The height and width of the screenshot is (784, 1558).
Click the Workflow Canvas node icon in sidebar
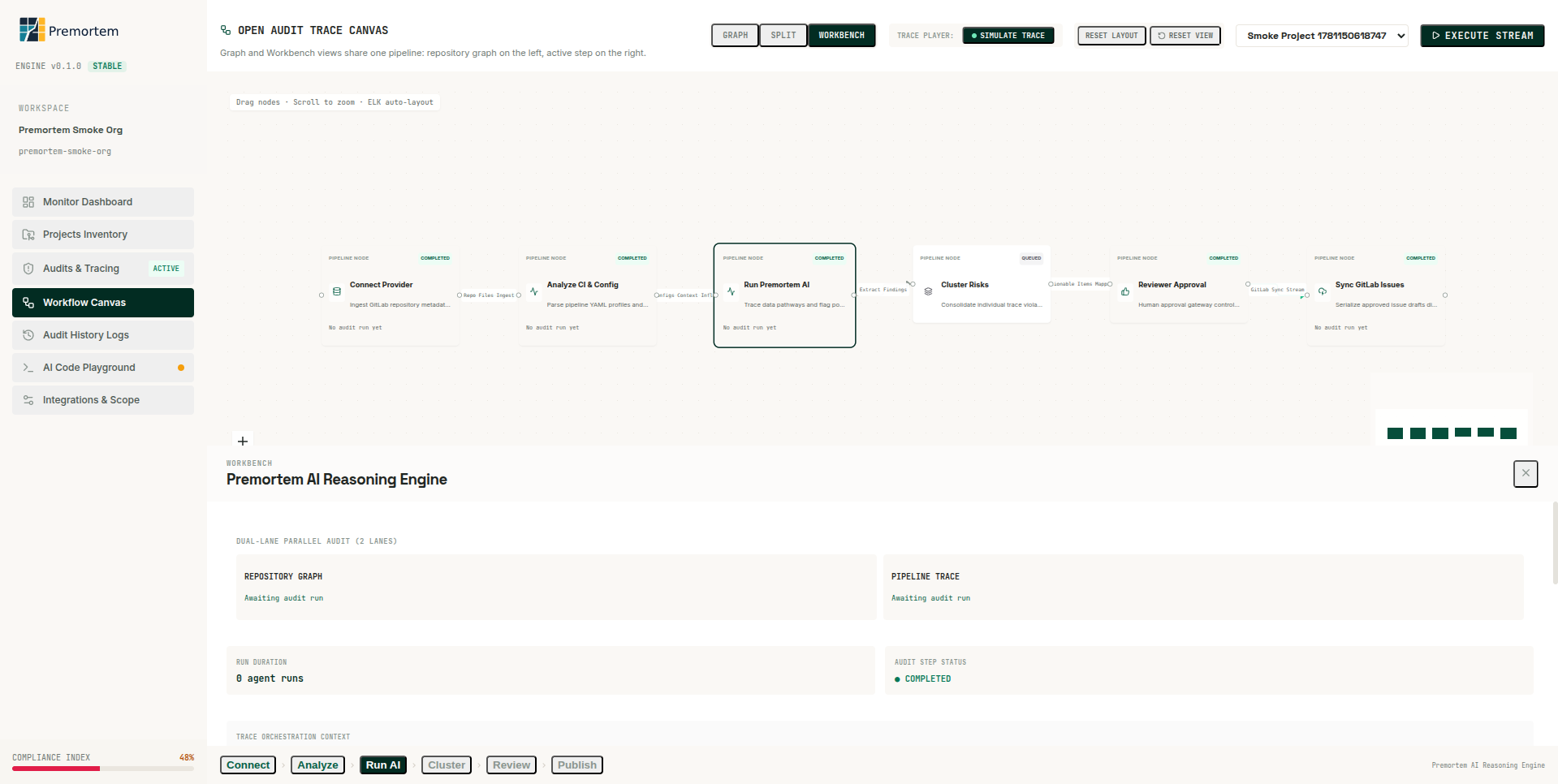[x=28, y=303]
